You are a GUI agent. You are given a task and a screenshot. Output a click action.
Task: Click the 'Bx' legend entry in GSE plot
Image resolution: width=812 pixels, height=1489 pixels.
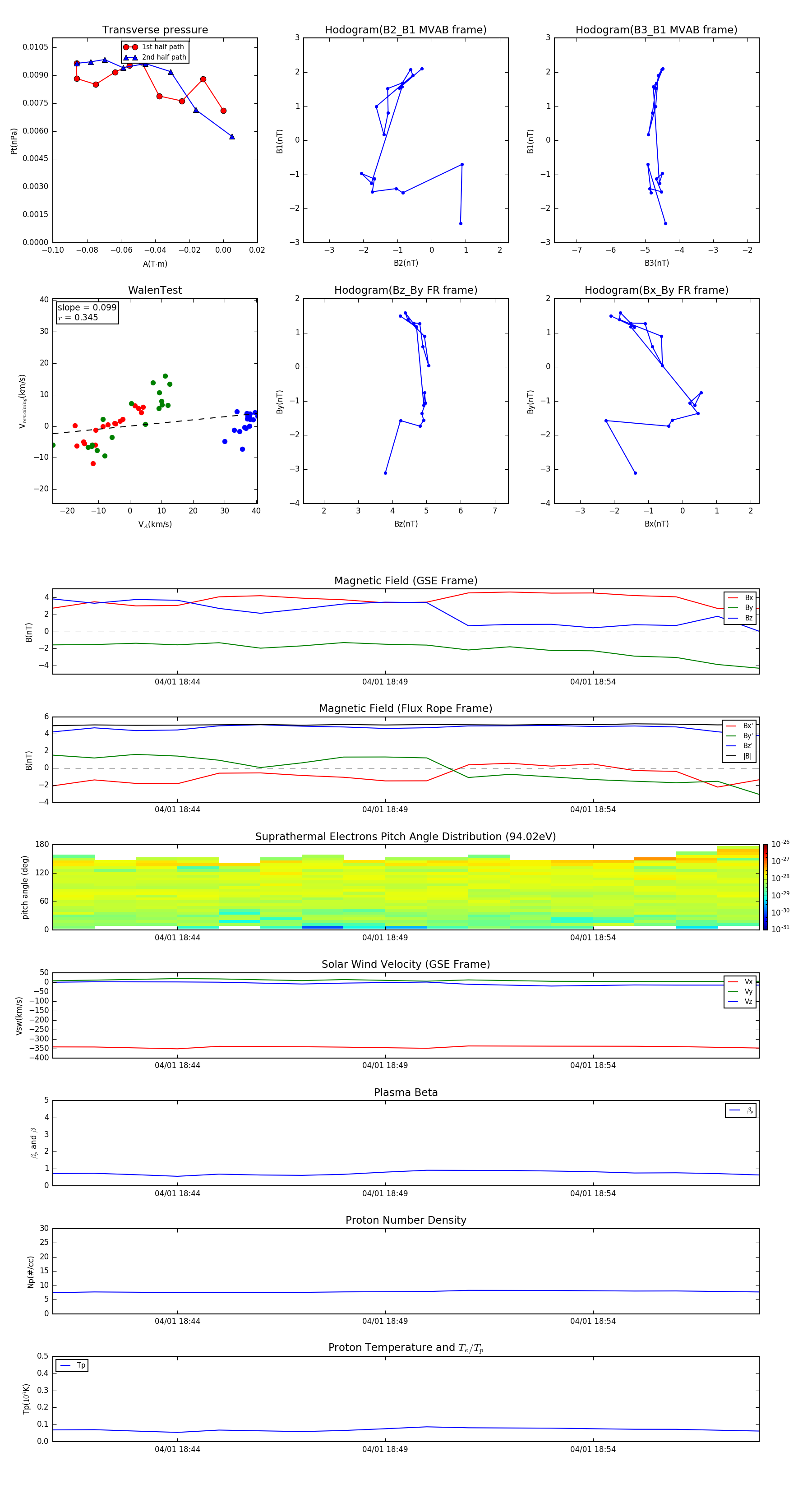click(x=740, y=598)
